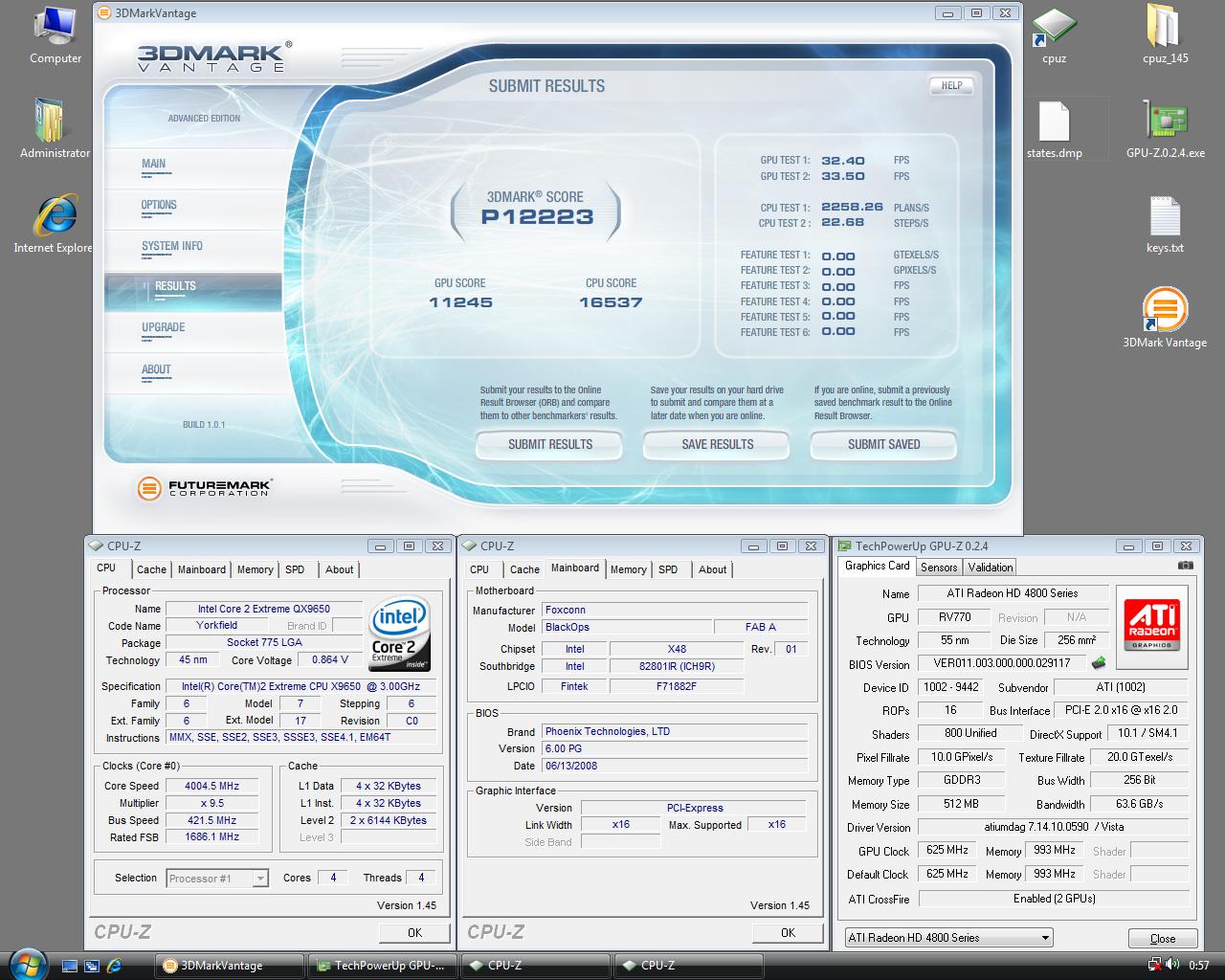Image resolution: width=1225 pixels, height=980 pixels.
Task: Open the UPGRADE section in 3DMark
Action: point(164,327)
